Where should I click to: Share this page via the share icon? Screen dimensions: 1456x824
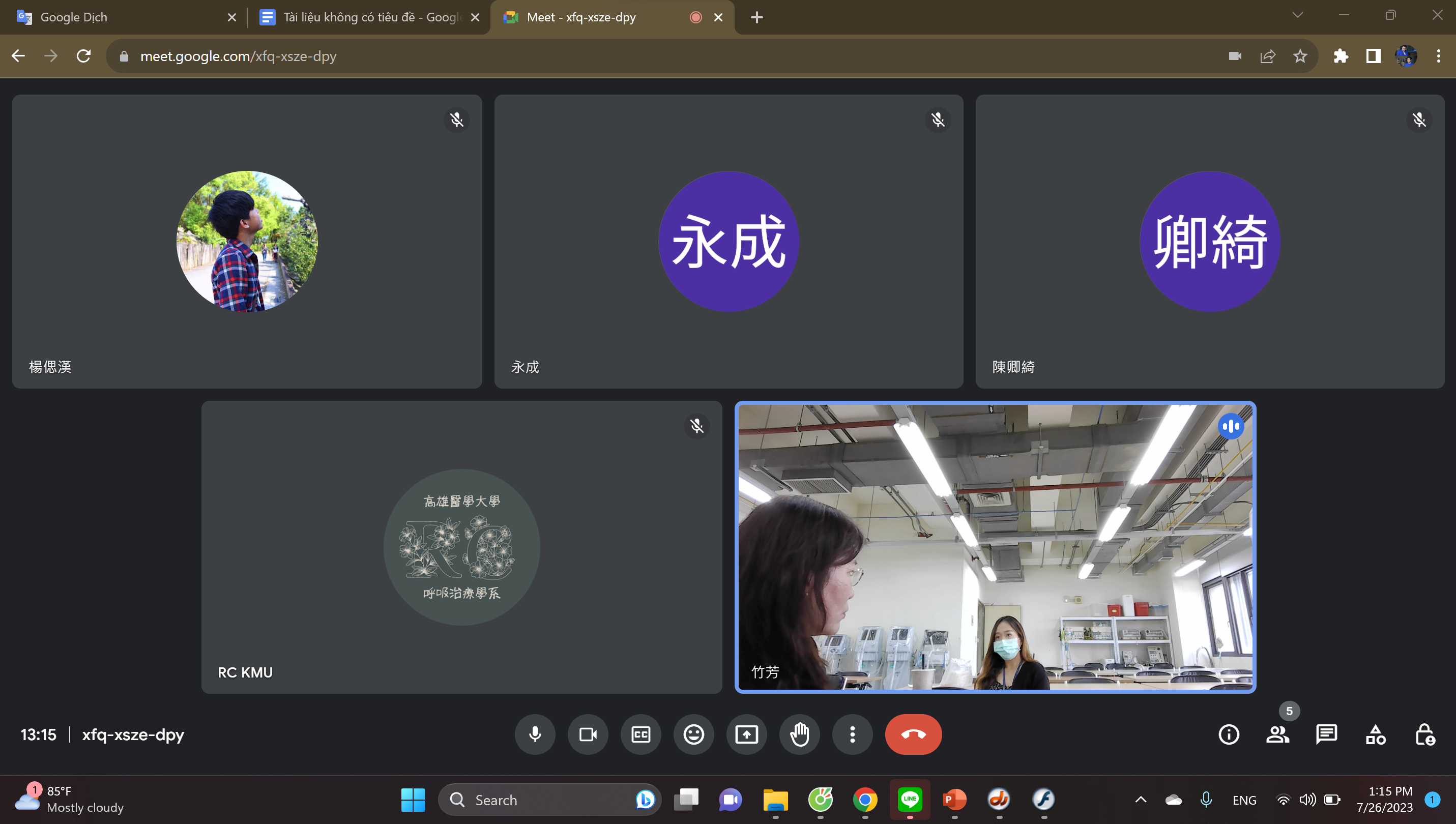click(1268, 56)
